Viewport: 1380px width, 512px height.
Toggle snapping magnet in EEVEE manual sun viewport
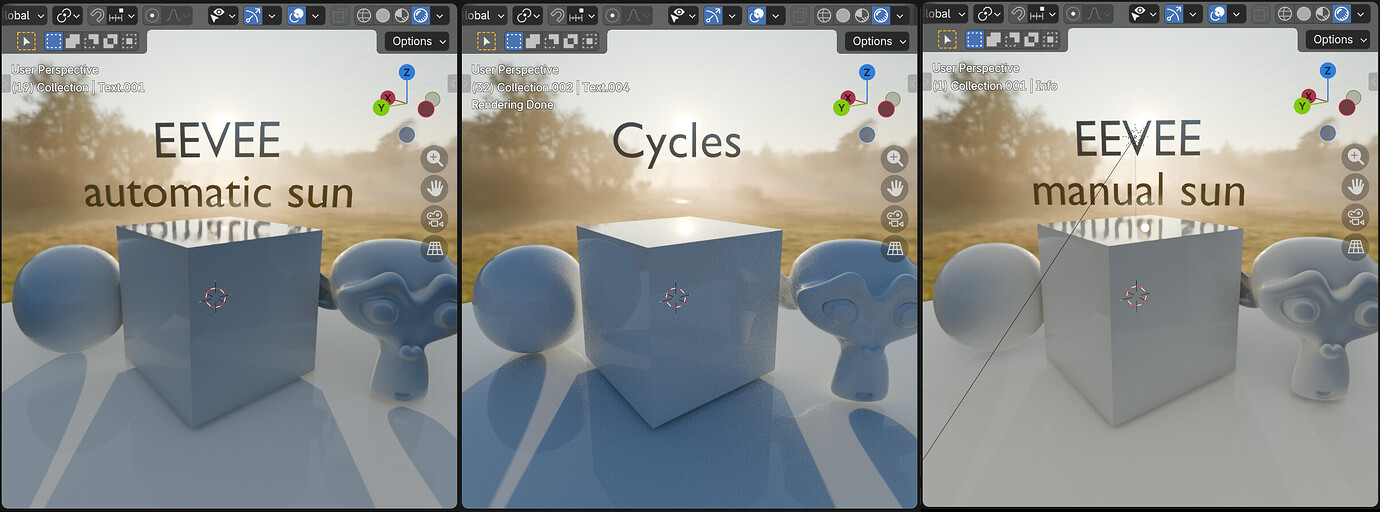1018,15
